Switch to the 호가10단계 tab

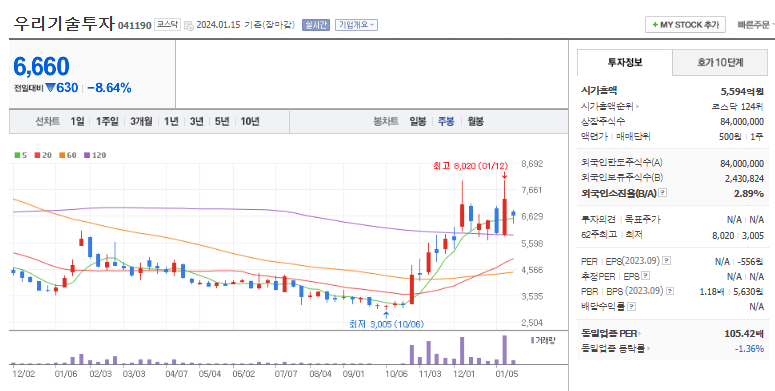point(720,63)
